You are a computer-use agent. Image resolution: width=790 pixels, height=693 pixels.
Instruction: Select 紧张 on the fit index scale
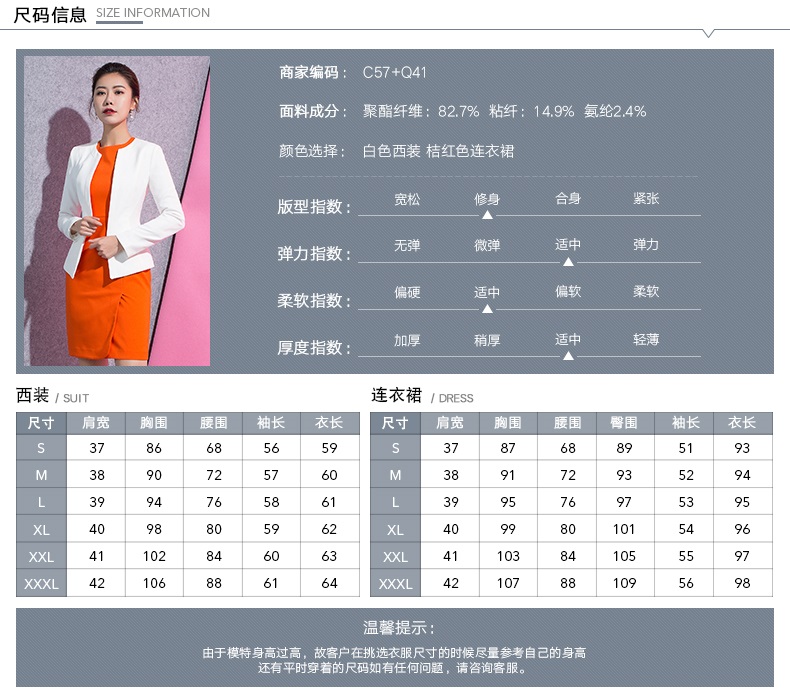(646, 199)
